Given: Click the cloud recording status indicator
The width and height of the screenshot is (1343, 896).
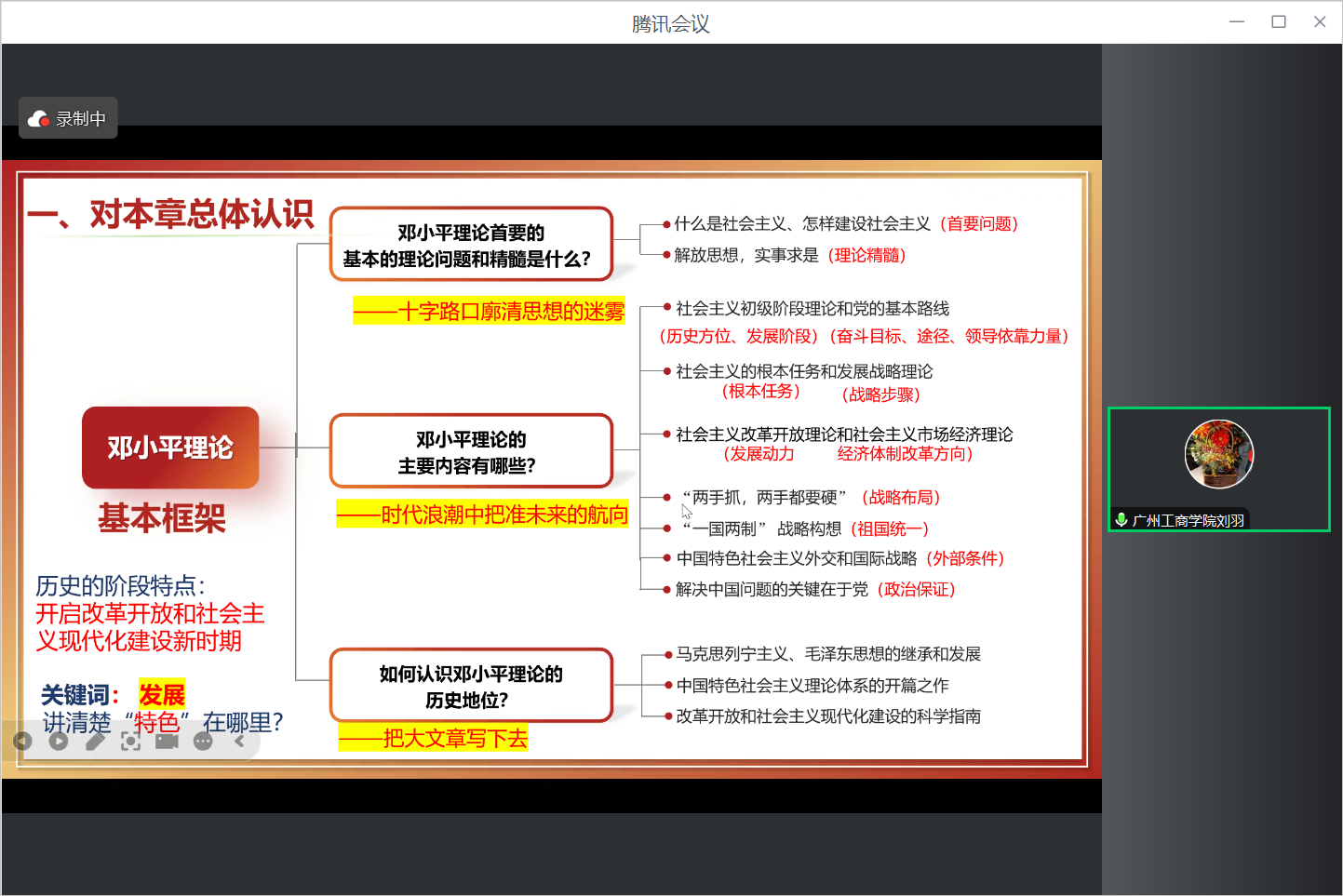Looking at the screenshot, I should tap(68, 119).
